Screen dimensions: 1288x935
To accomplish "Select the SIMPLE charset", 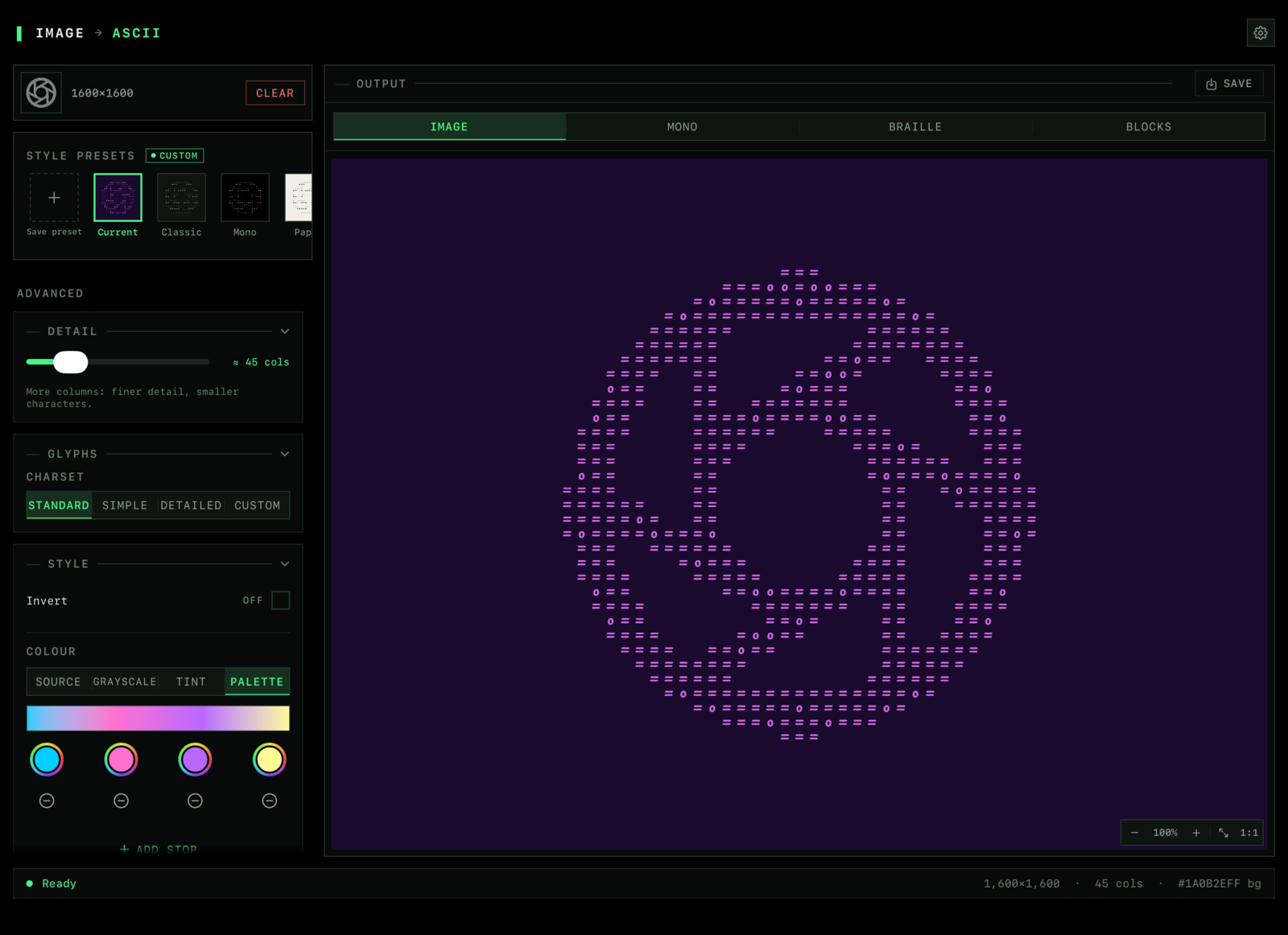I will point(125,505).
